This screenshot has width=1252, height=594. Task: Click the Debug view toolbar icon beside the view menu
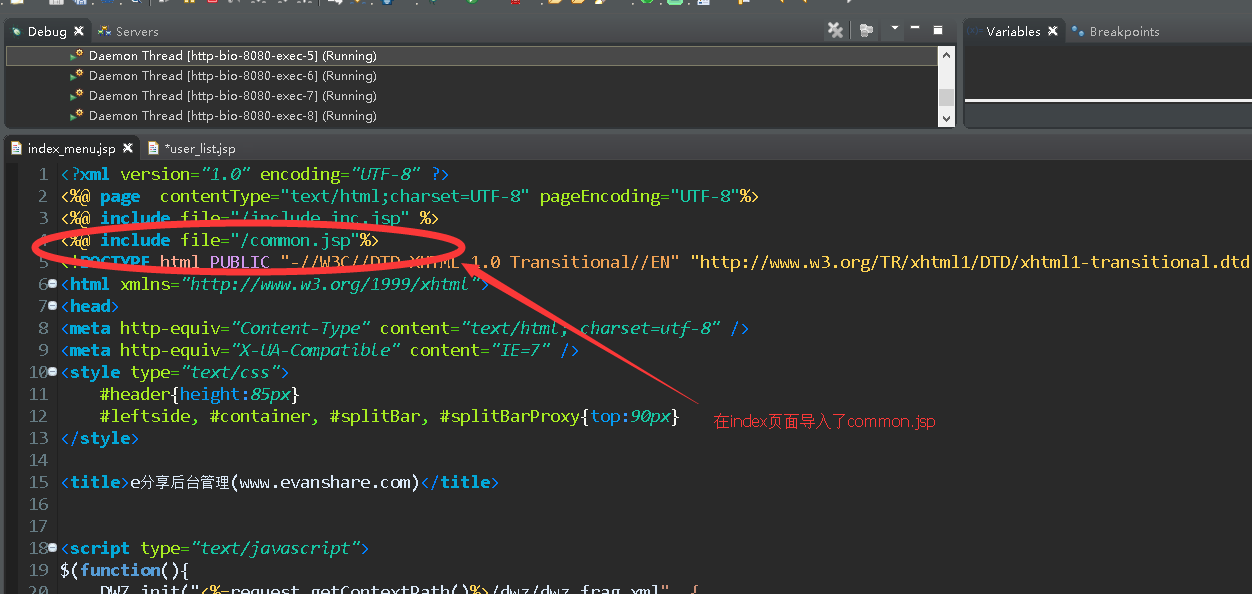[x=866, y=31]
